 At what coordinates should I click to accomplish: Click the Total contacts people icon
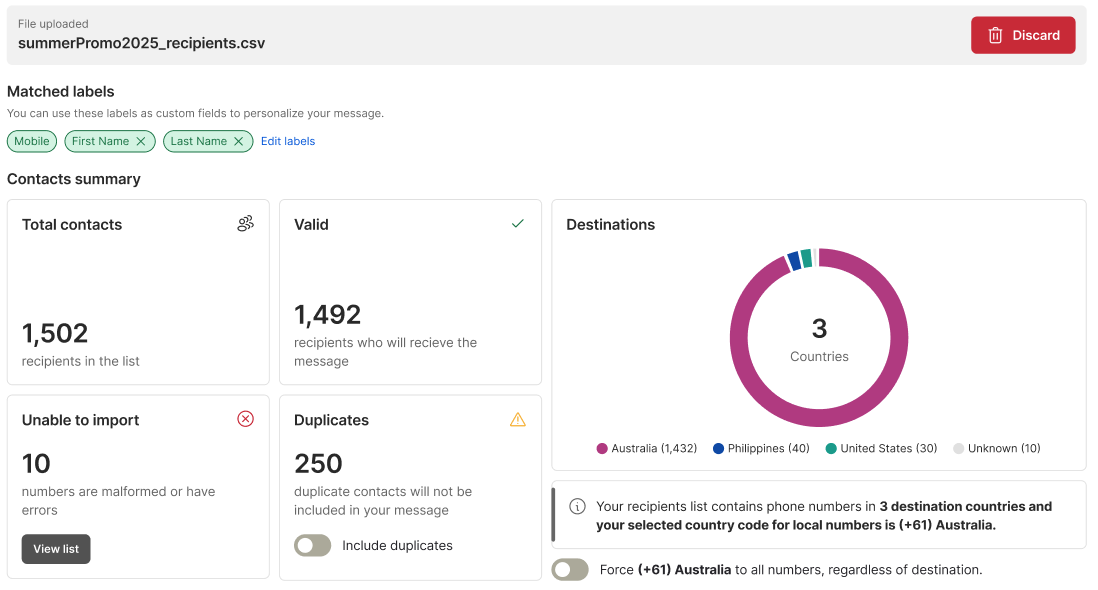coord(245,224)
